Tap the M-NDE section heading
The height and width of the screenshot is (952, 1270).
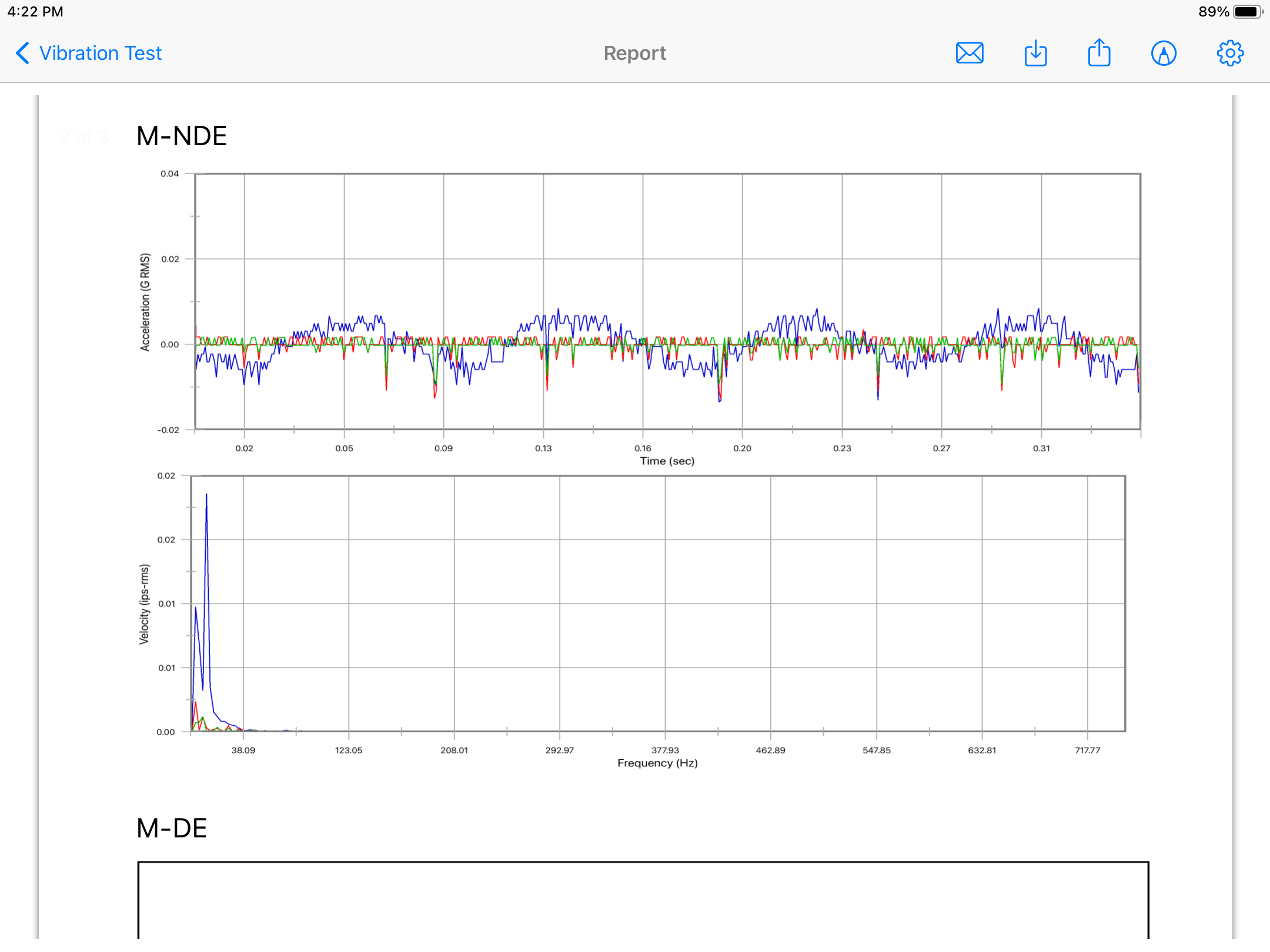pos(182,136)
